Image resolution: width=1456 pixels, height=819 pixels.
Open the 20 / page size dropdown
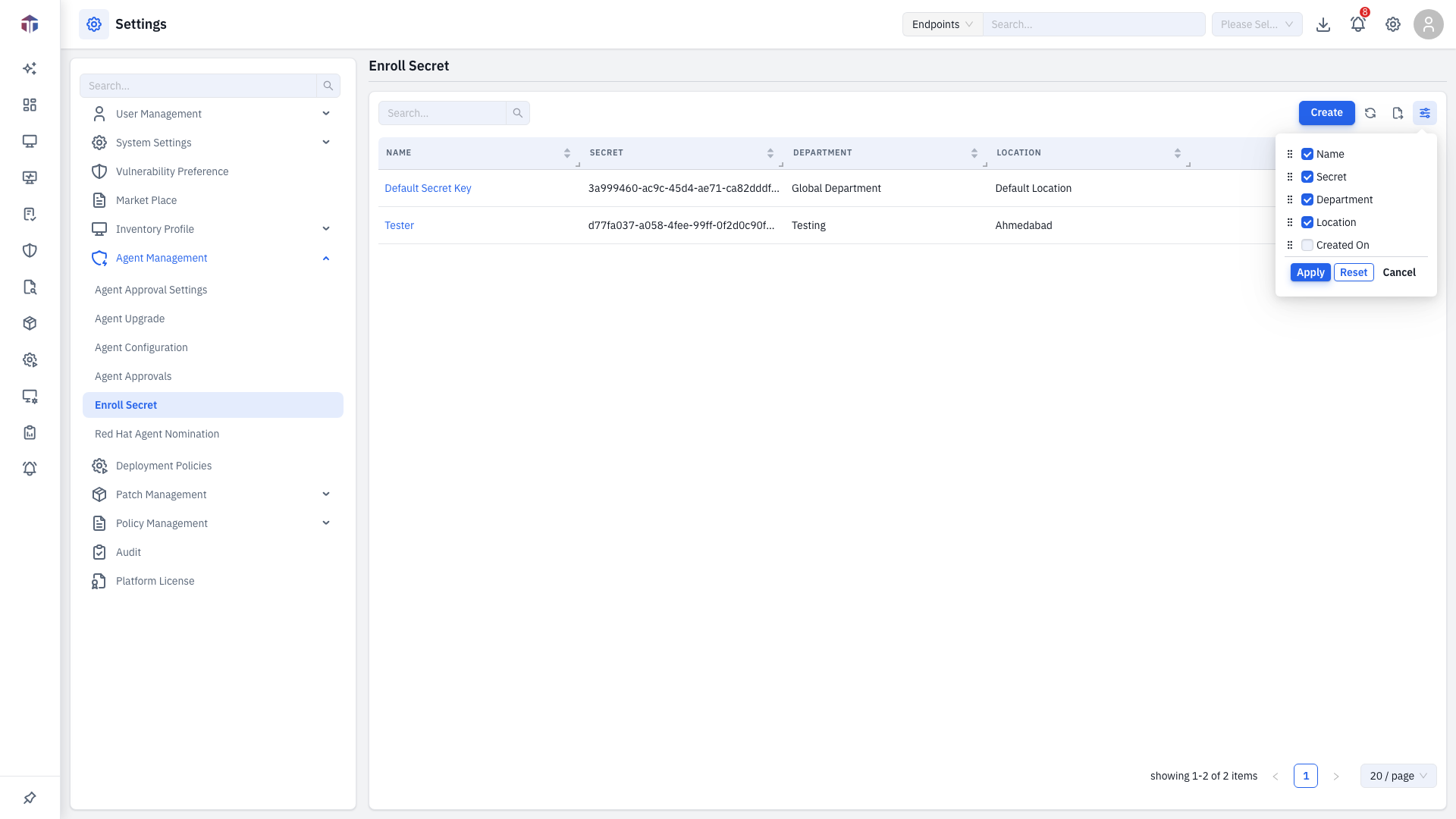(1398, 776)
